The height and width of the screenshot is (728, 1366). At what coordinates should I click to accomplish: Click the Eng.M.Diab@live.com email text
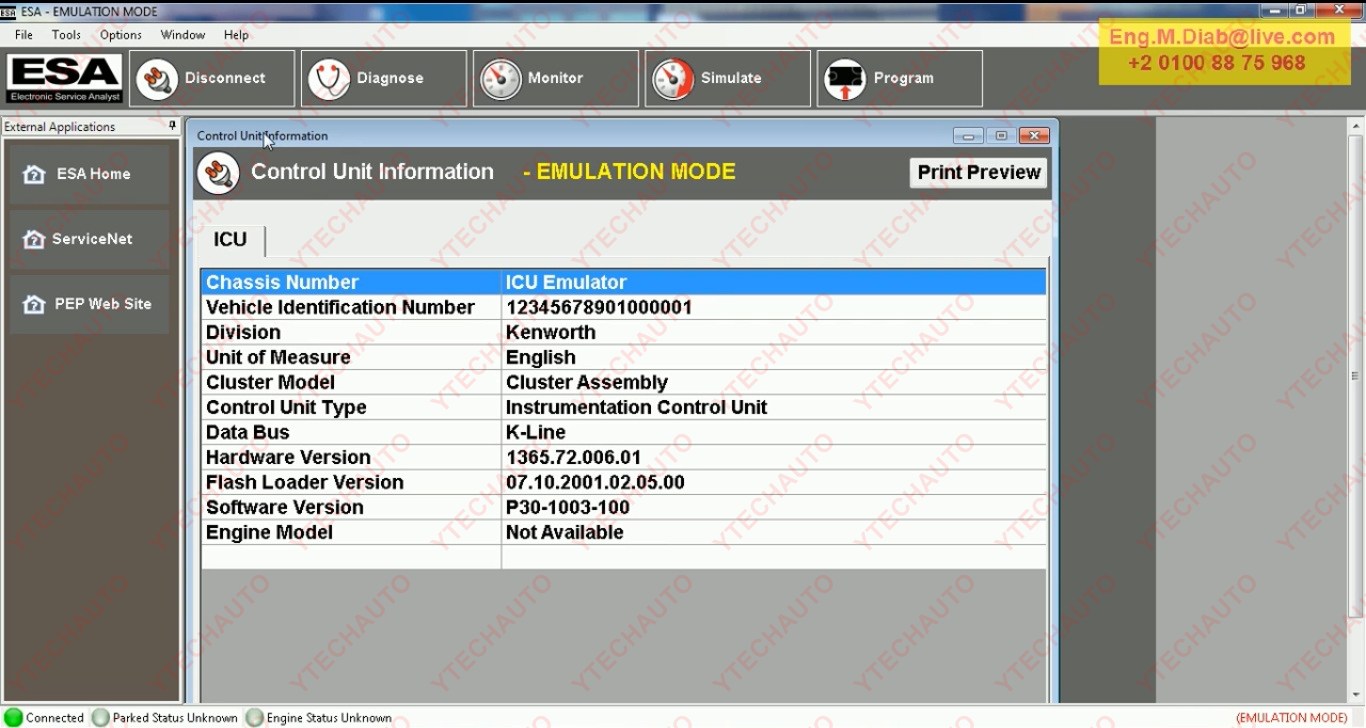pos(1222,36)
